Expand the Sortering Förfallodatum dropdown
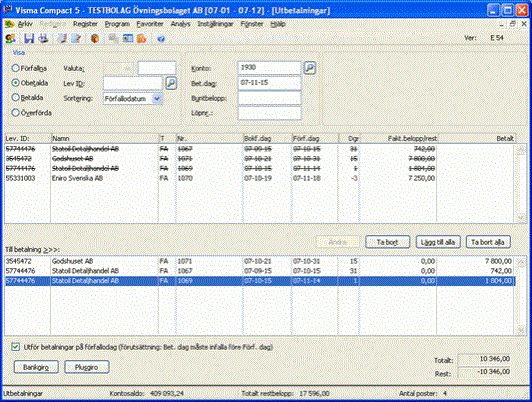Viewport: 532px width, 402px height. point(156,99)
